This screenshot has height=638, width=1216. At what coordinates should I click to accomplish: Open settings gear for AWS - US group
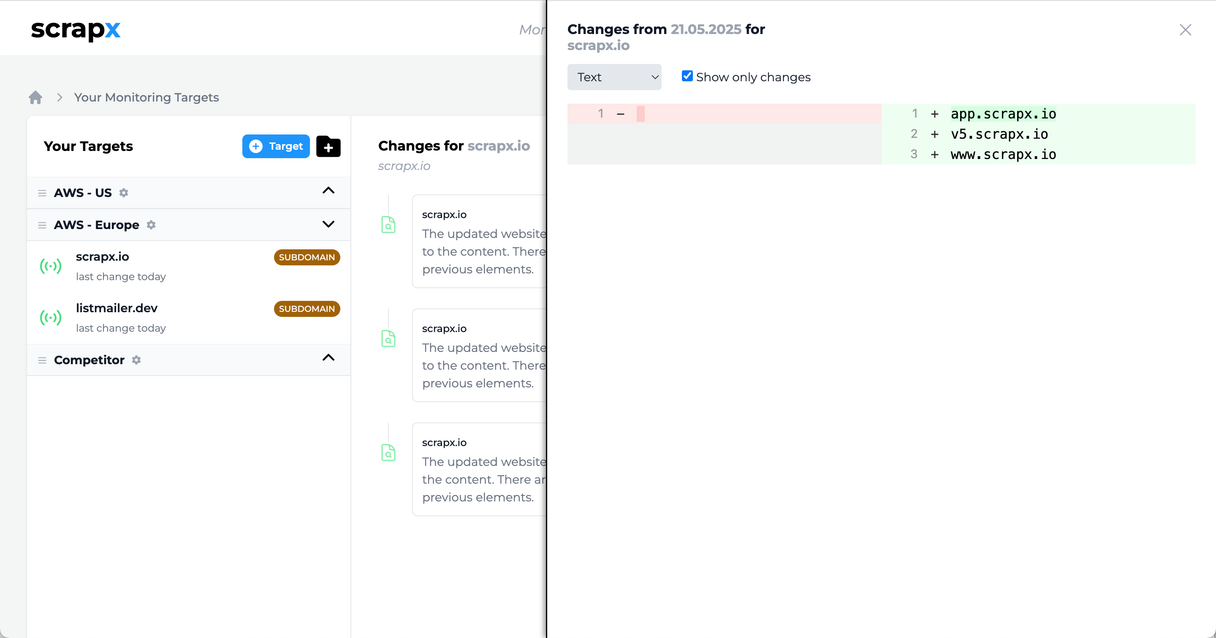point(124,193)
